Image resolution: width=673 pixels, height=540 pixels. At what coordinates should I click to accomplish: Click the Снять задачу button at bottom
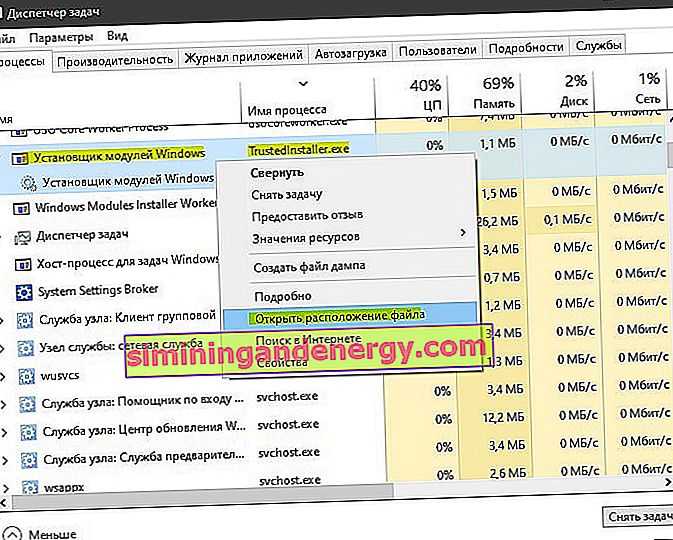pos(638,516)
